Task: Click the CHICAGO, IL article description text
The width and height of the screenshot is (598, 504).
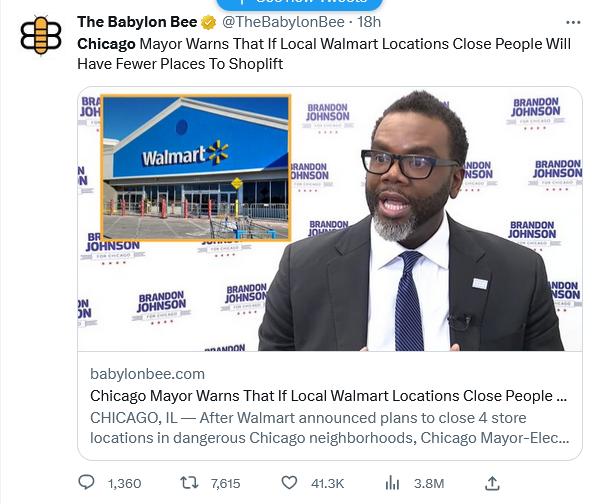Action: tap(330, 428)
